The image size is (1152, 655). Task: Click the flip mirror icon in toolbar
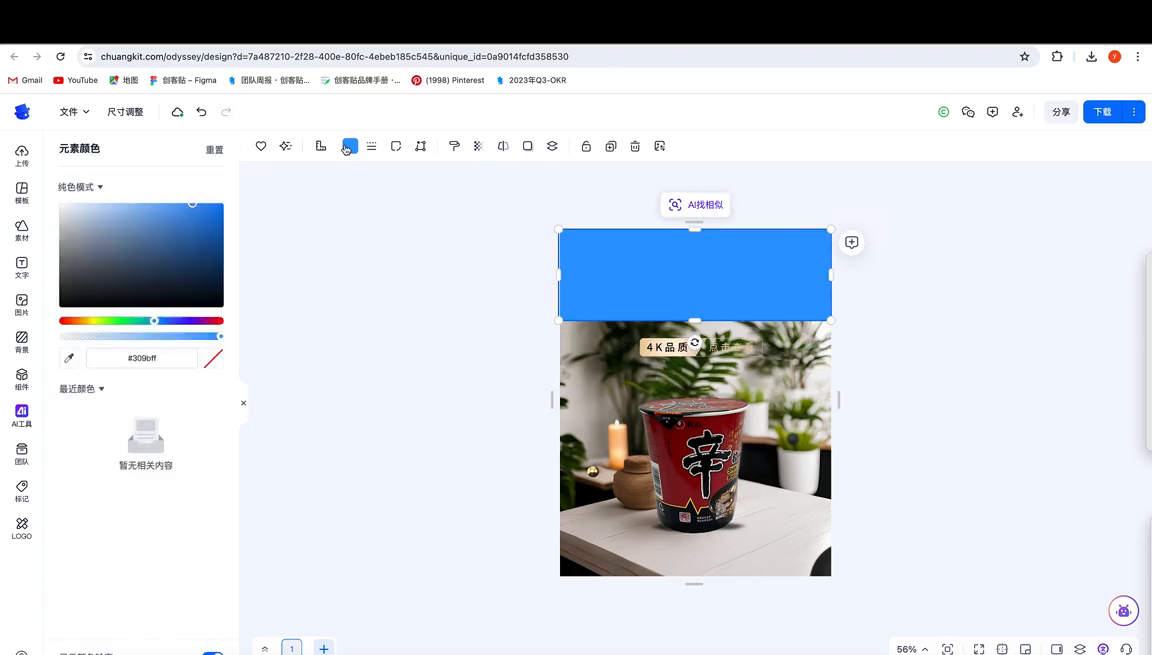point(503,146)
